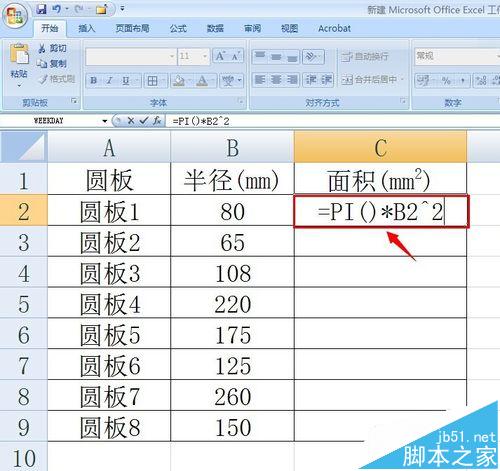Click Decrease Indent icon
The height and width of the screenshot is (471, 500).
(x=311, y=80)
